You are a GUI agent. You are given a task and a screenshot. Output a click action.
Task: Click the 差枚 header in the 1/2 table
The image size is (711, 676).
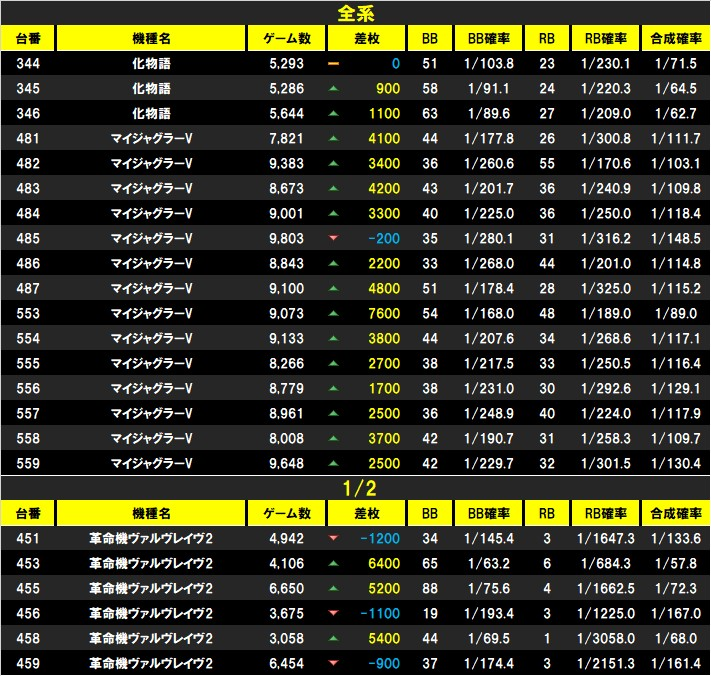(366, 513)
